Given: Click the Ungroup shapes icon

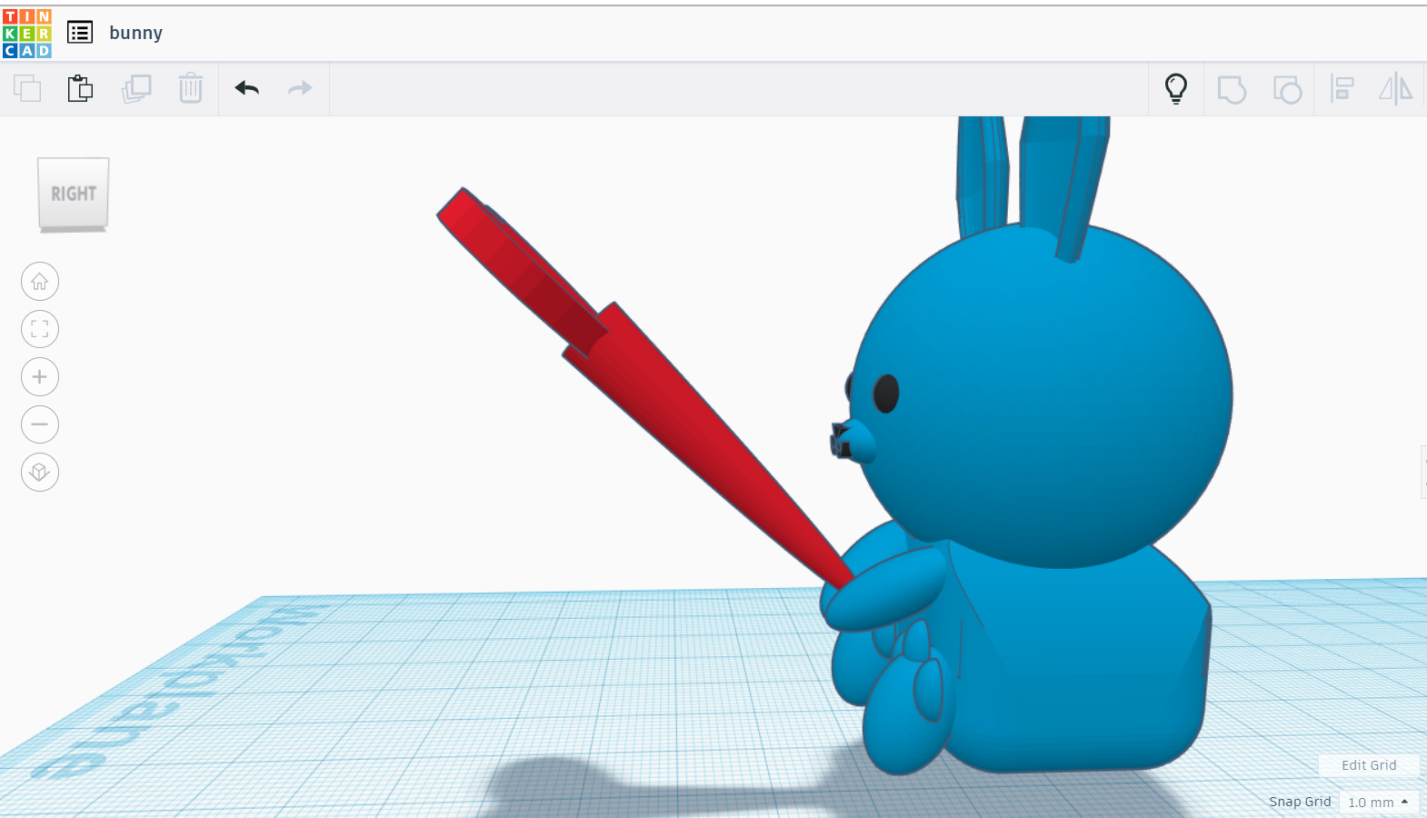Looking at the screenshot, I should click(1287, 89).
